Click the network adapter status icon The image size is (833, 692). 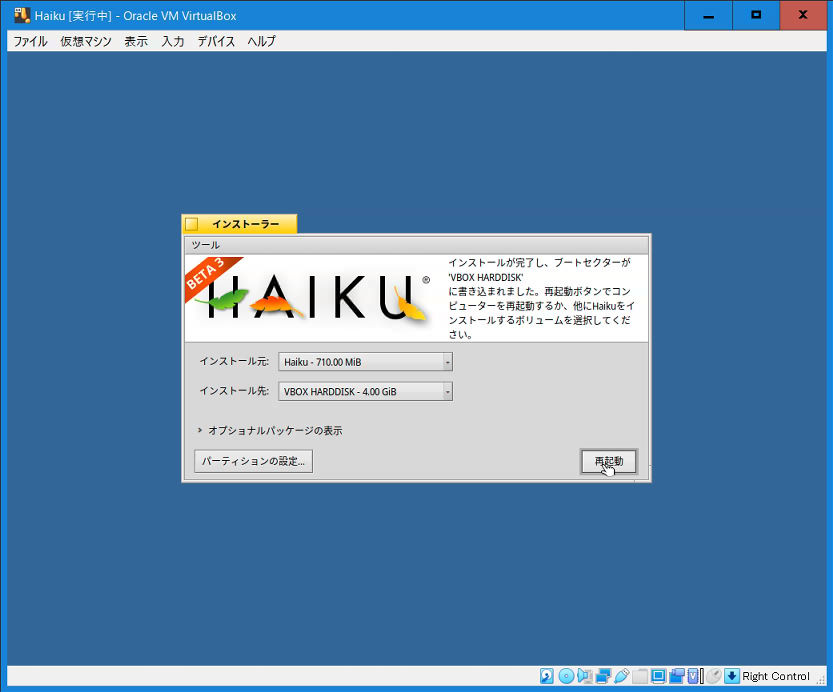pyautogui.click(x=603, y=676)
